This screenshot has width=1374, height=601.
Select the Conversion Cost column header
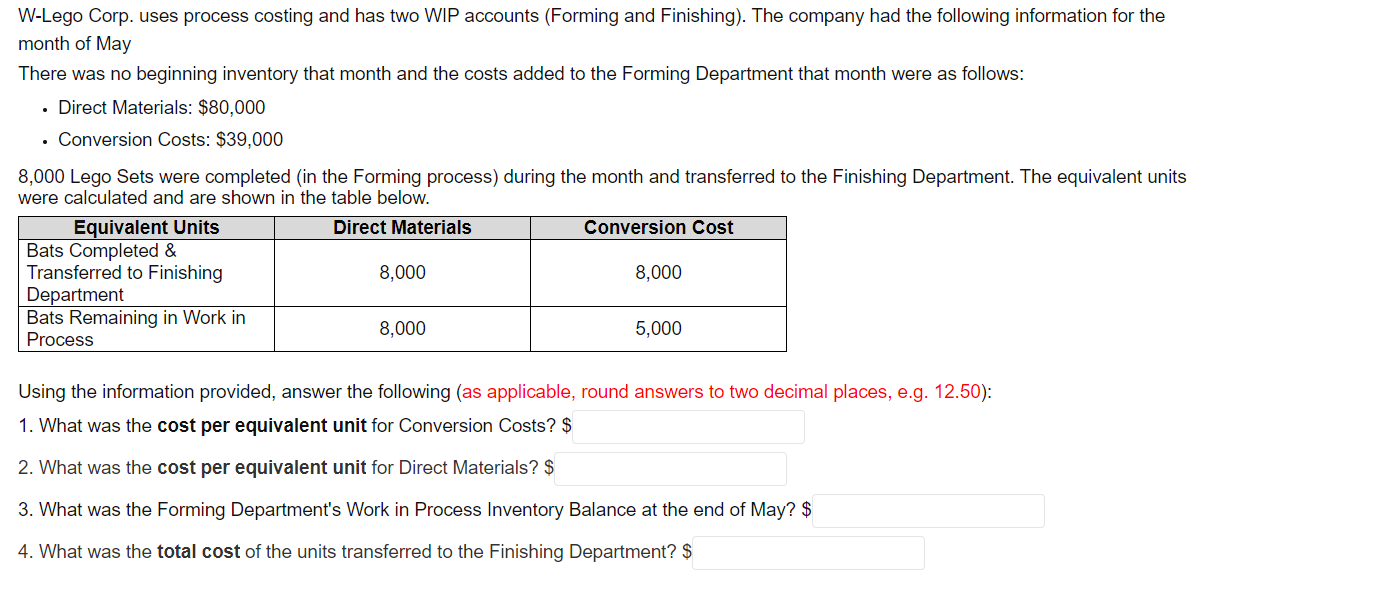(x=657, y=227)
